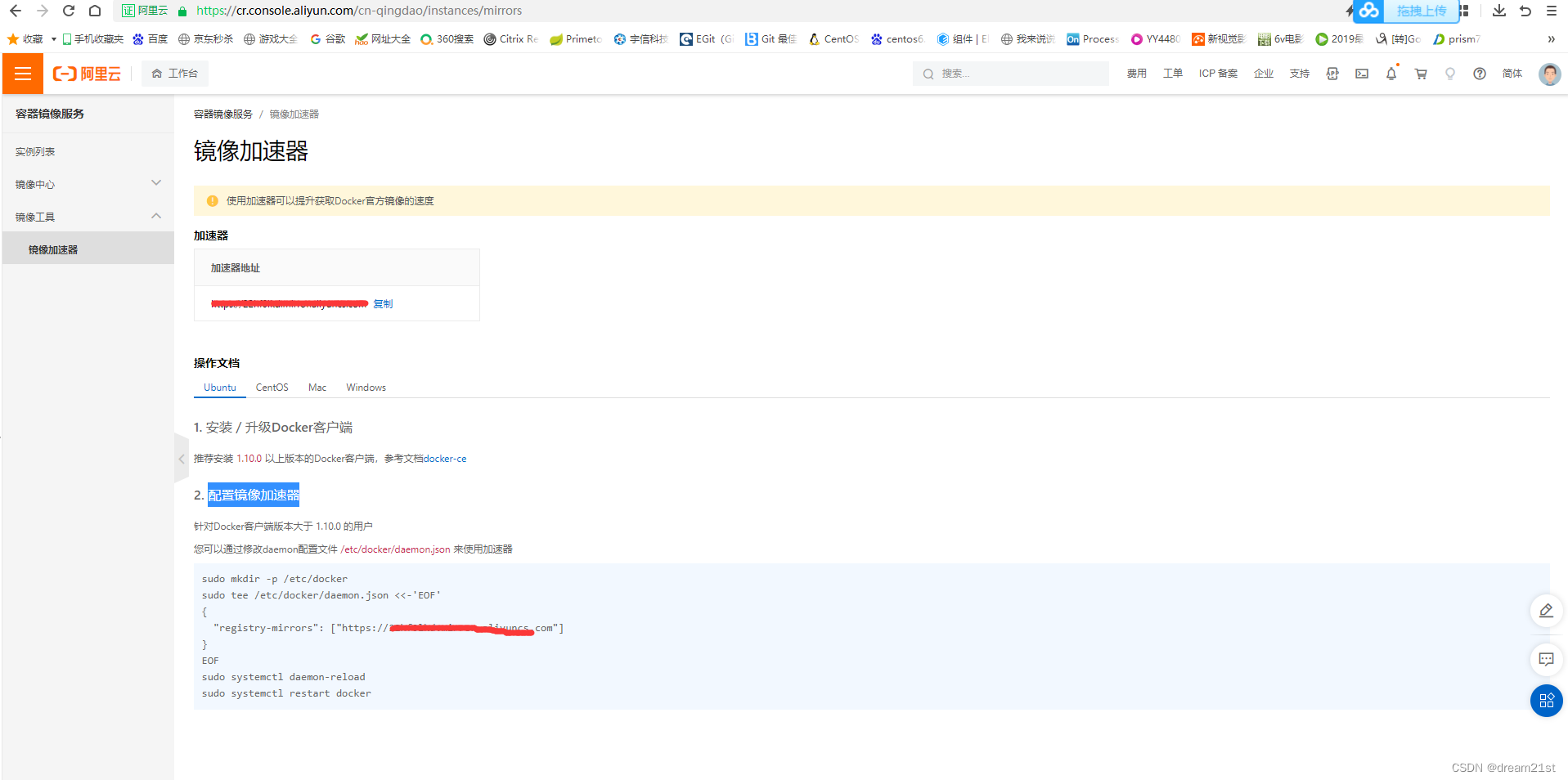Open the 谷歌 bookmark
Viewport: 1568px width, 780px height.
[328, 39]
